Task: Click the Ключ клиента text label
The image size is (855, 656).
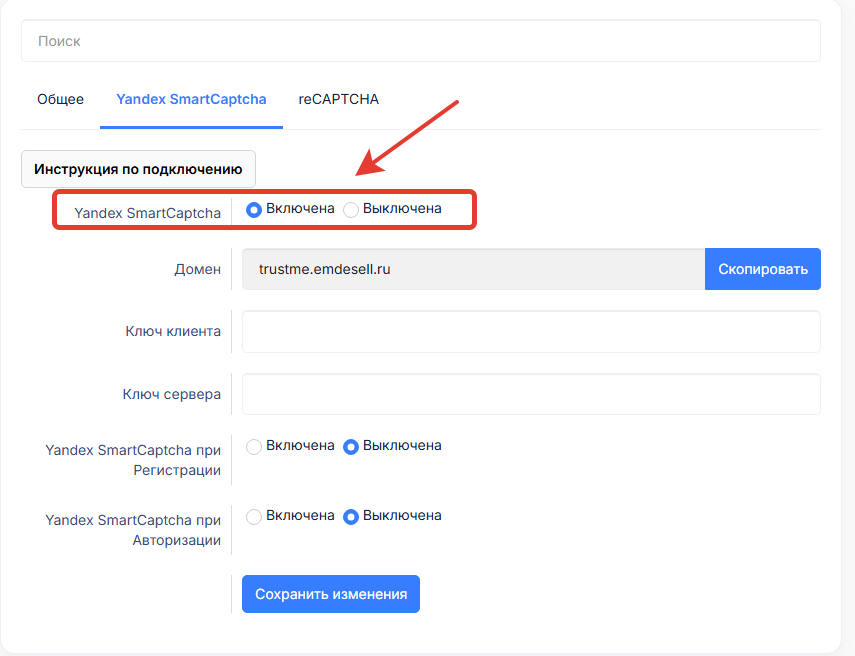Action: pyautogui.click(x=173, y=331)
